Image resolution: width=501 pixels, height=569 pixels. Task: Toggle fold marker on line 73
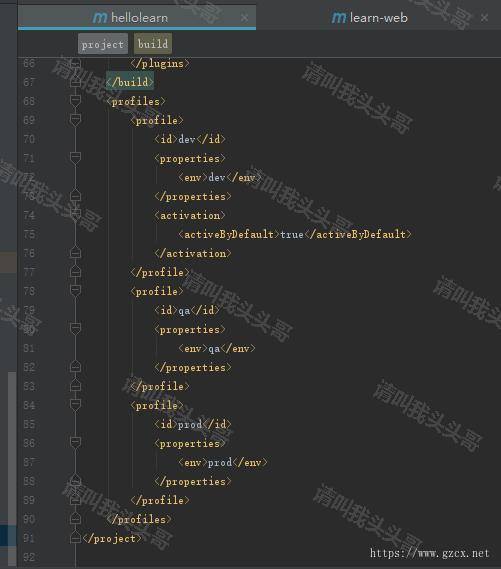coord(75,196)
